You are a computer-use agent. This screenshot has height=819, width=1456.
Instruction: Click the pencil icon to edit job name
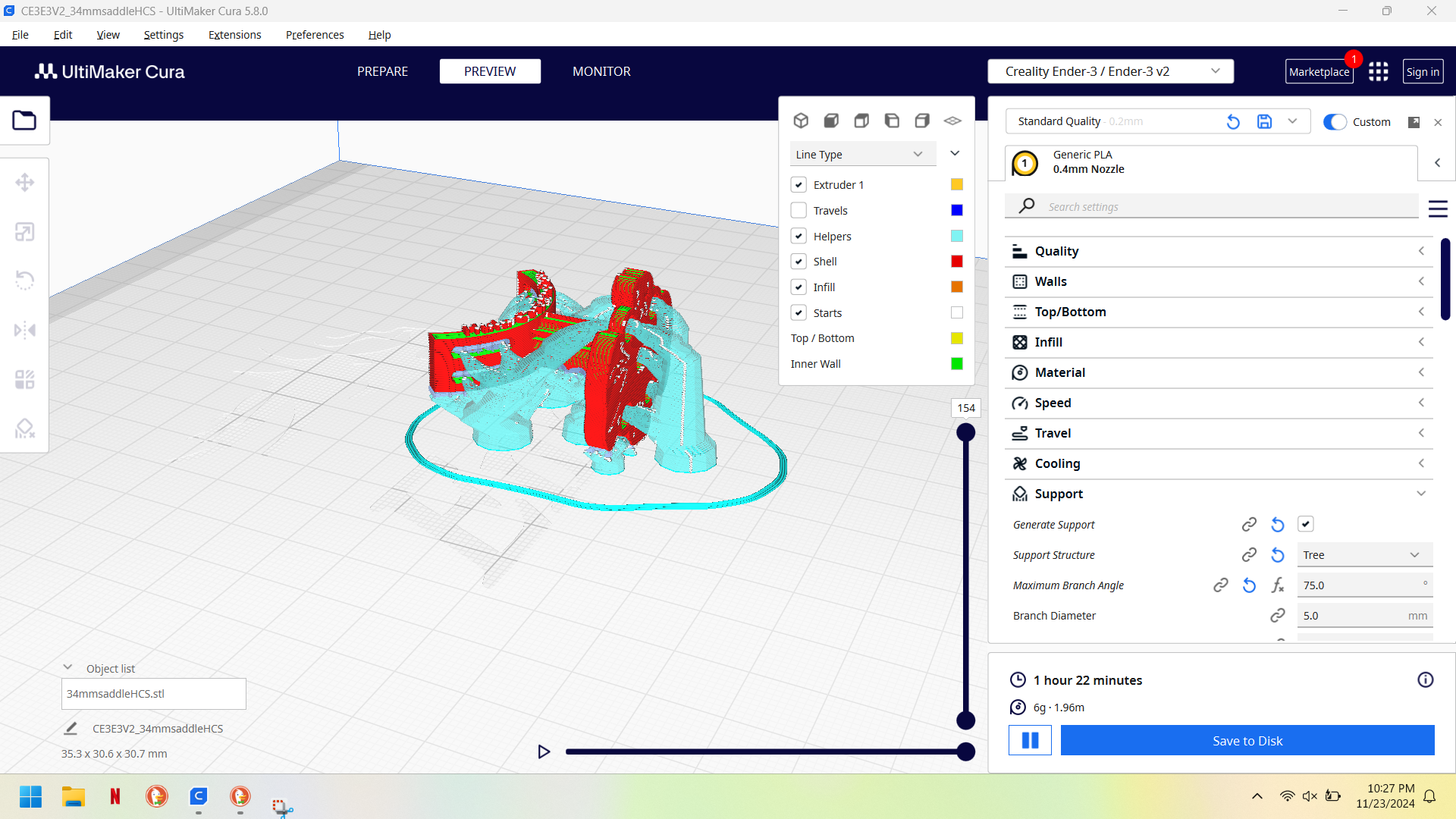click(x=71, y=728)
